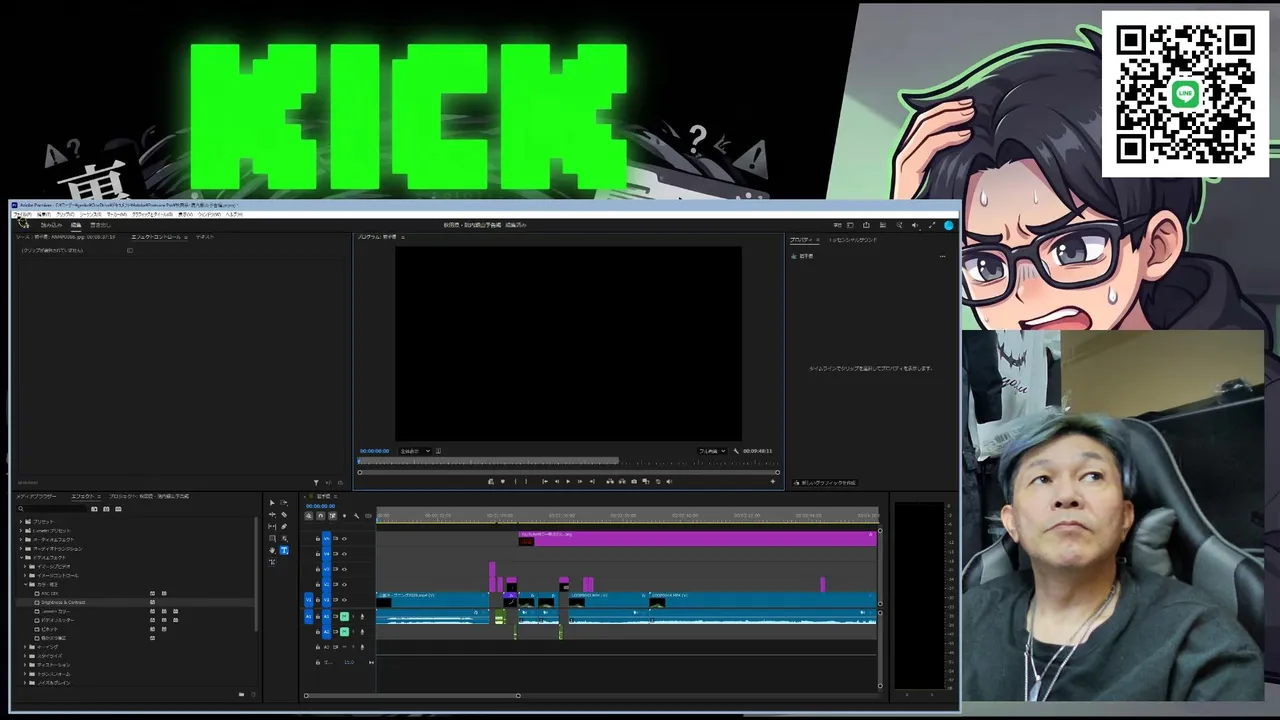The height and width of the screenshot is (720, 1280).
Task: Step back one frame in Program monitor
Action: (557, 482)
